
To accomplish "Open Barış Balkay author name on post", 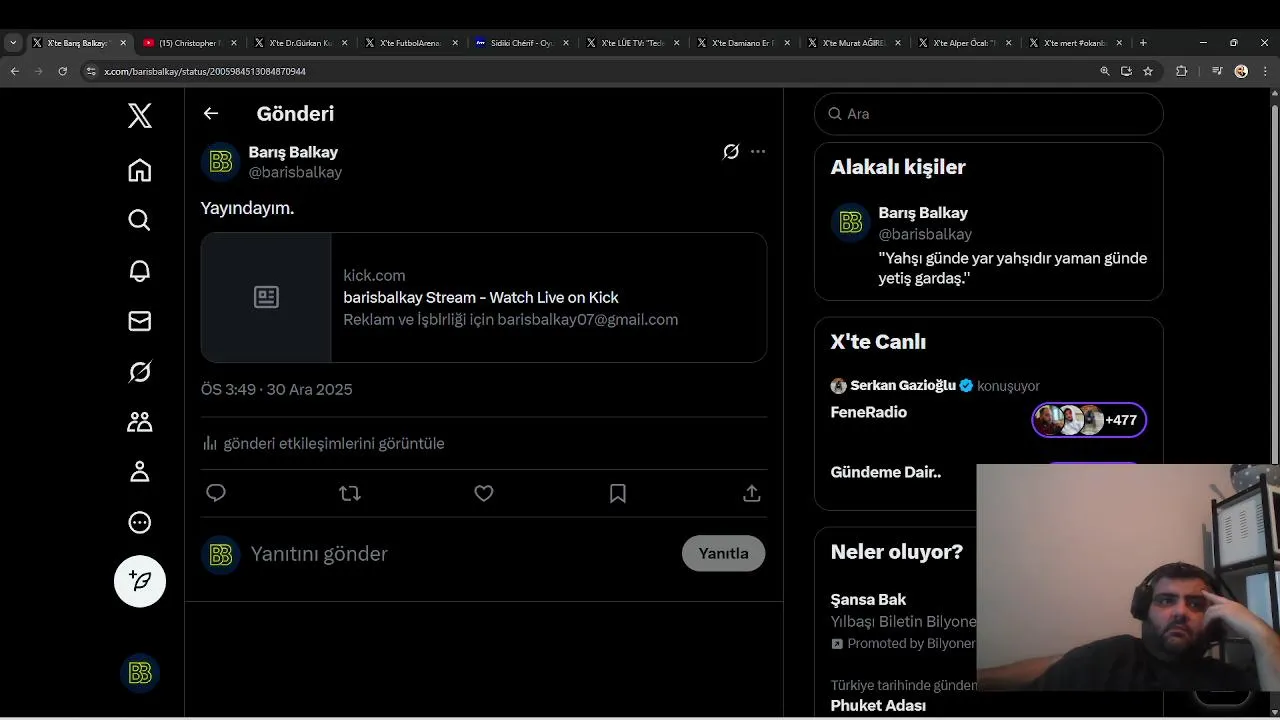I will click(293, 152).
